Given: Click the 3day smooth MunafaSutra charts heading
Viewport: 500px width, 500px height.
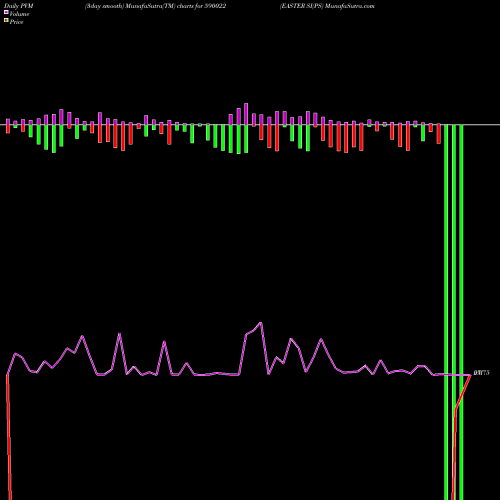Looking at the screenshot, I should (156, 6).
